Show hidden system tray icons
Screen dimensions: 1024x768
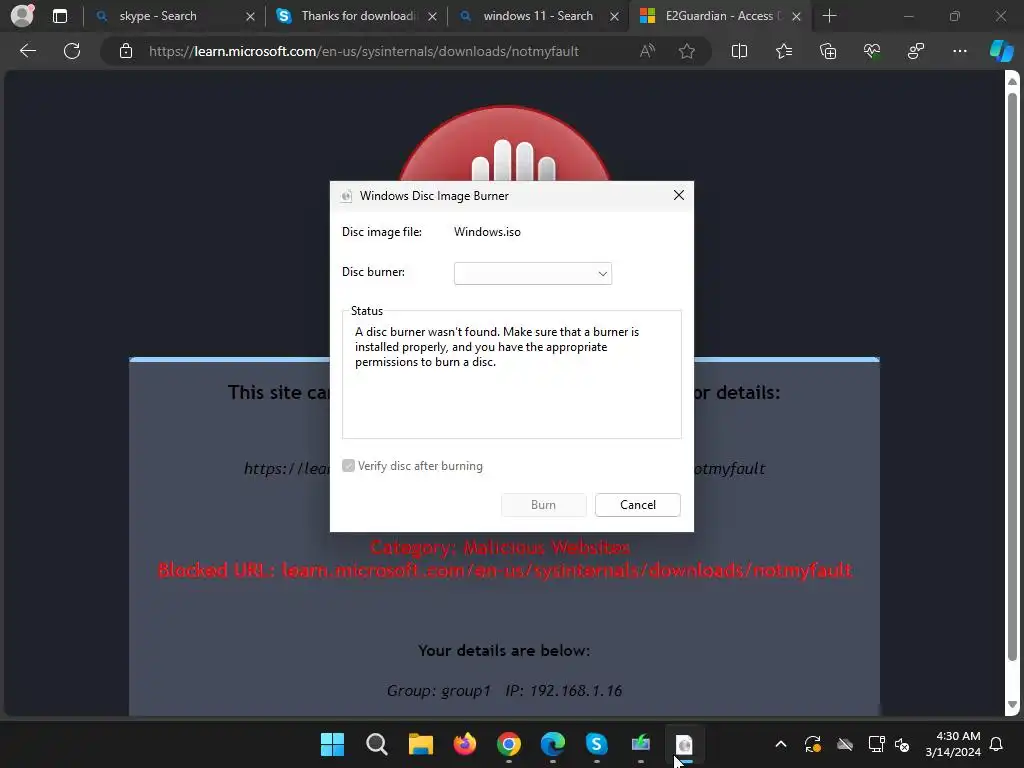780,744
